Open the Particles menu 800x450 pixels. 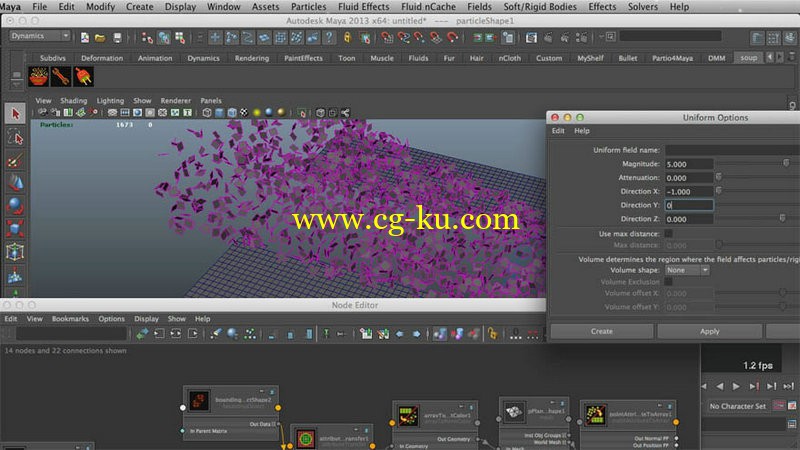click(x=308, y=7)
